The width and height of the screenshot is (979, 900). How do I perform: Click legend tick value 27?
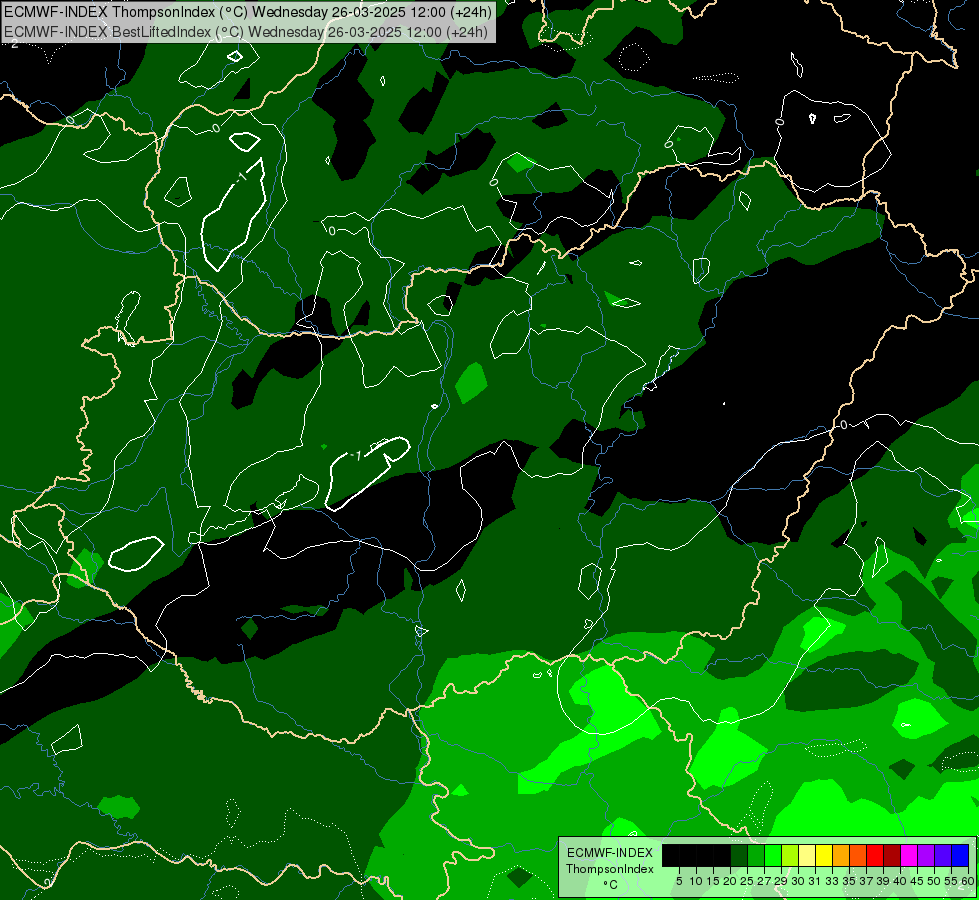(764, 881)
